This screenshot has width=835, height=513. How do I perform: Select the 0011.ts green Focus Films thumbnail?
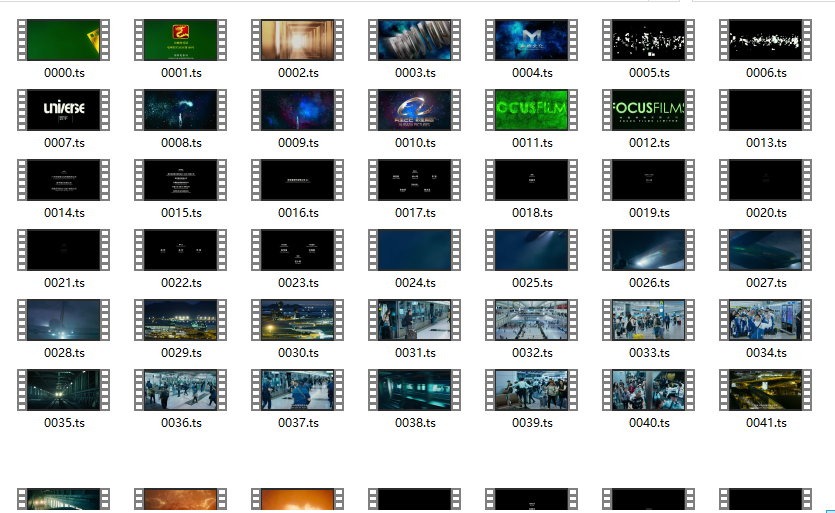click(x=531, y=110)
